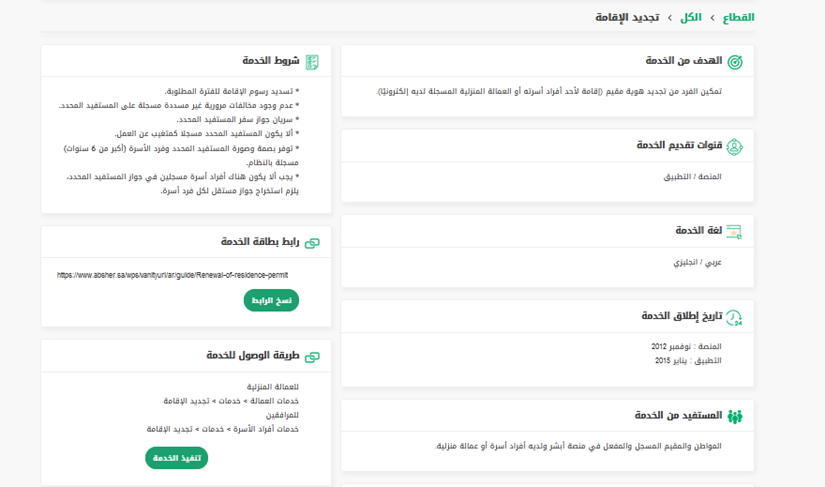Viewport: 825px width, 487px height.
Task: Go to القطاع in the breadcrumb
Action: (x=738, y=17)
